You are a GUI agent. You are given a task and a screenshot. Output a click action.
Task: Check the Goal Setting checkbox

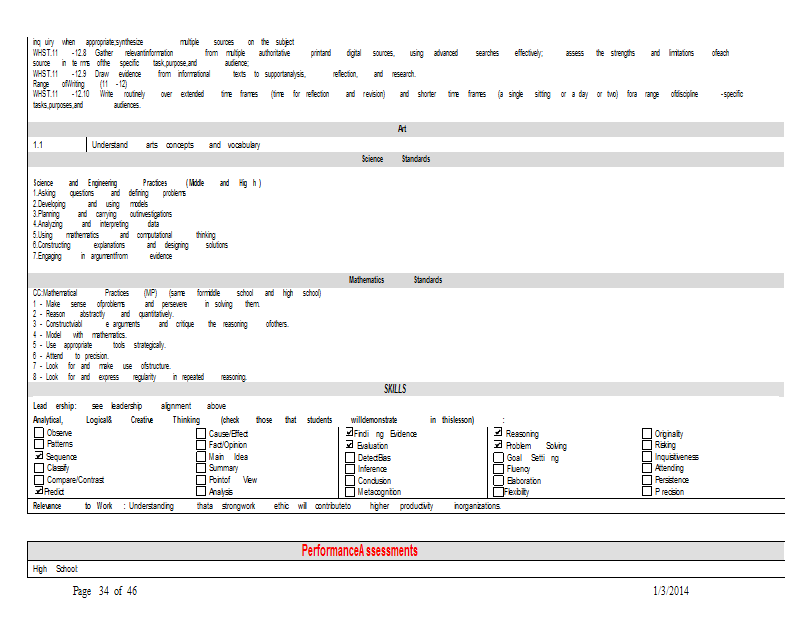pos(498,457)
